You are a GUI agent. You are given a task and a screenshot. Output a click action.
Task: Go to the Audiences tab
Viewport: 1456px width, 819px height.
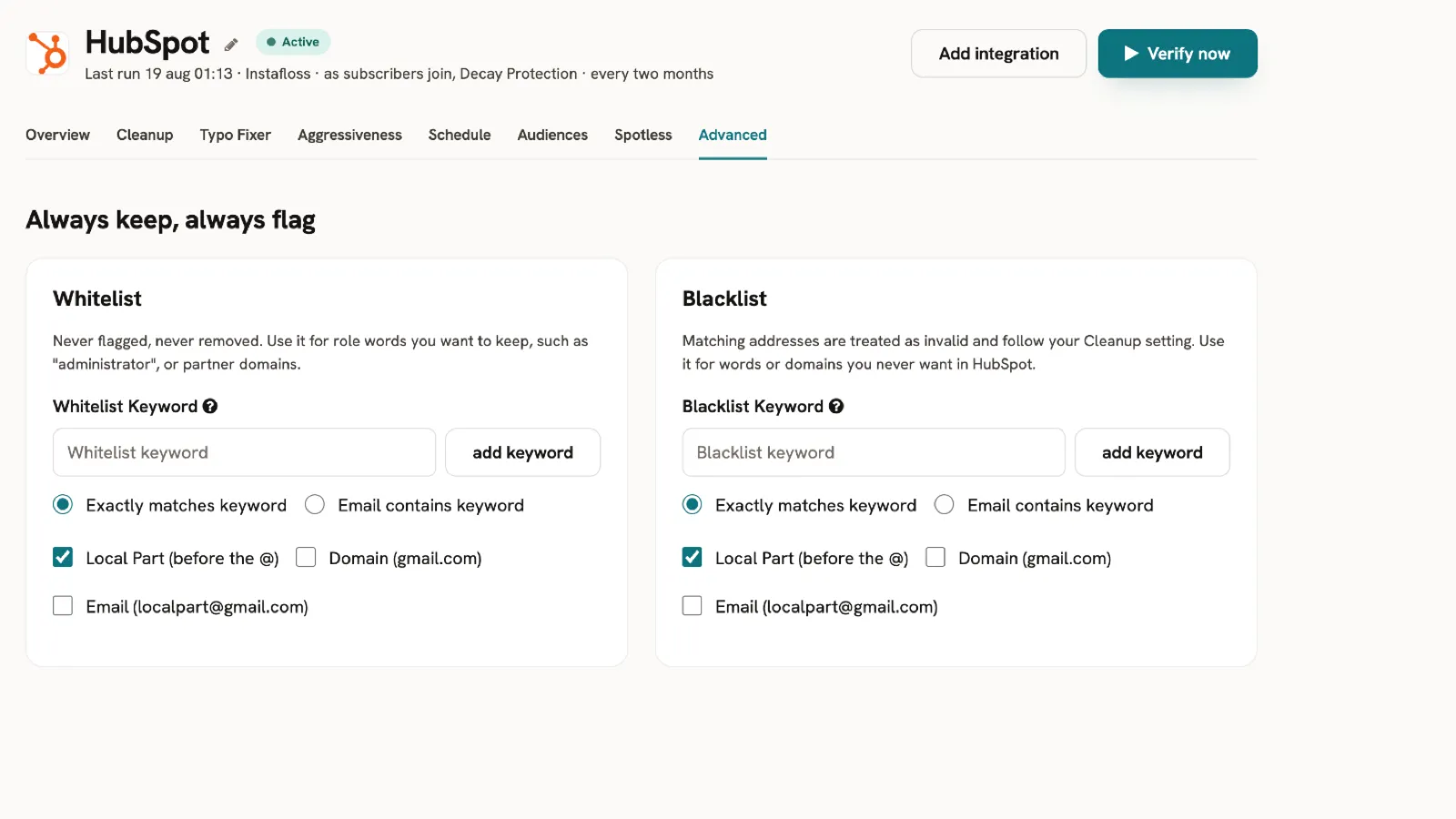[552, 135]
